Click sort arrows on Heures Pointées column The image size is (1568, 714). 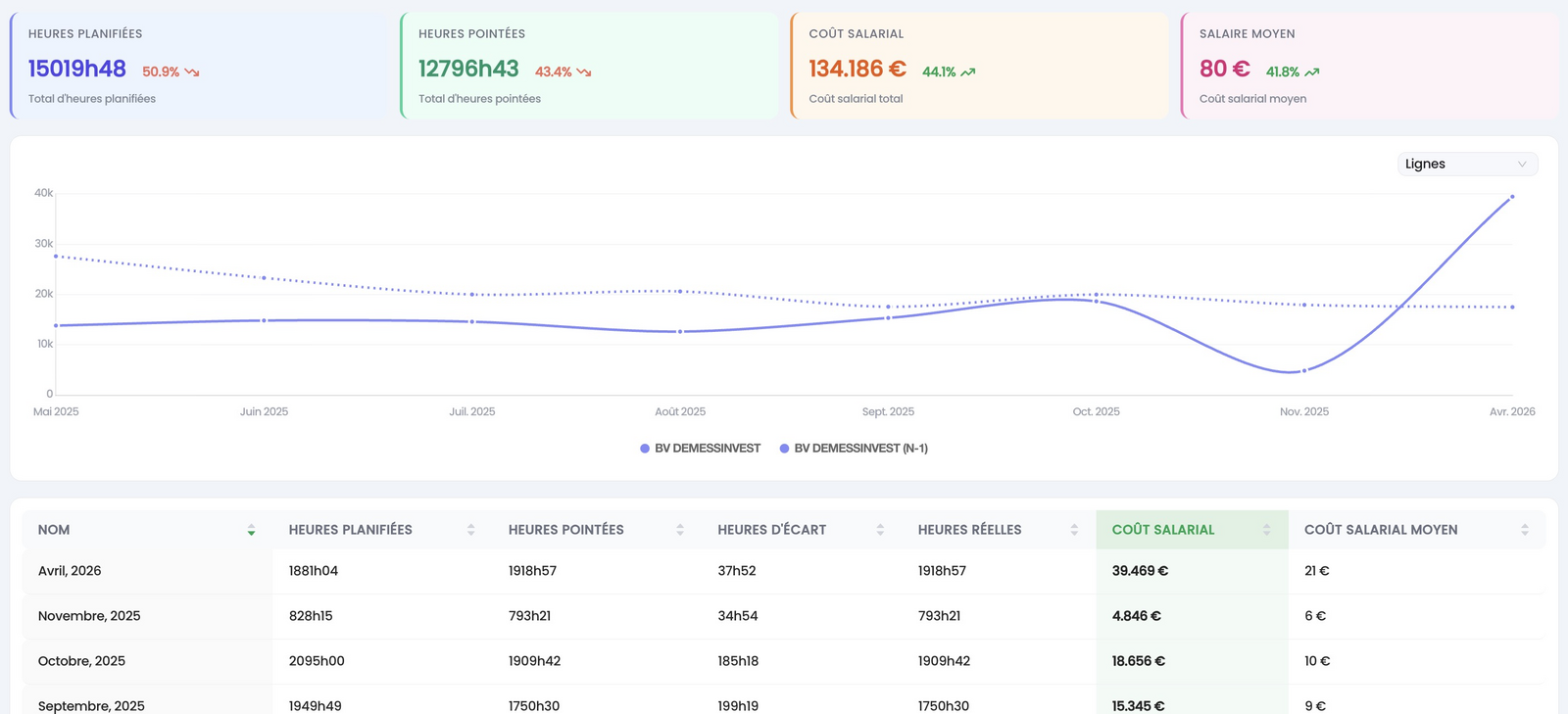point(680,530)
